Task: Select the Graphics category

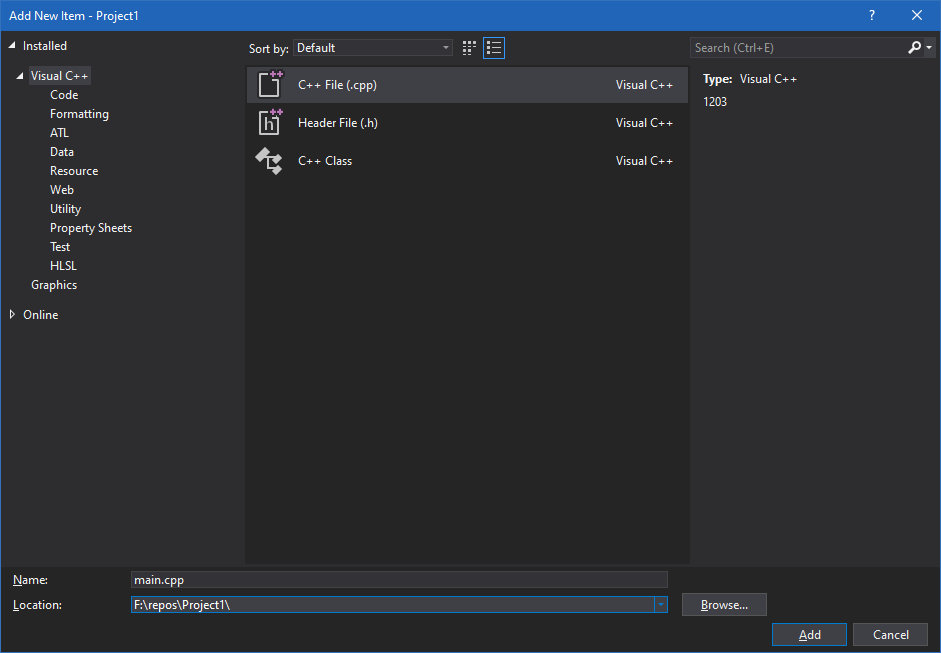Action: pos(54,285)
